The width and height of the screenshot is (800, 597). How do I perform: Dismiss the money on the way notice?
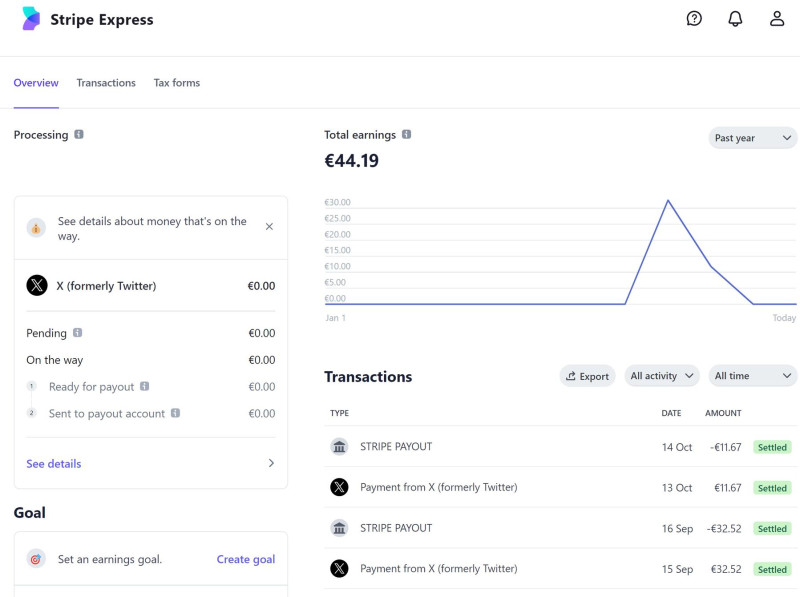269,227
